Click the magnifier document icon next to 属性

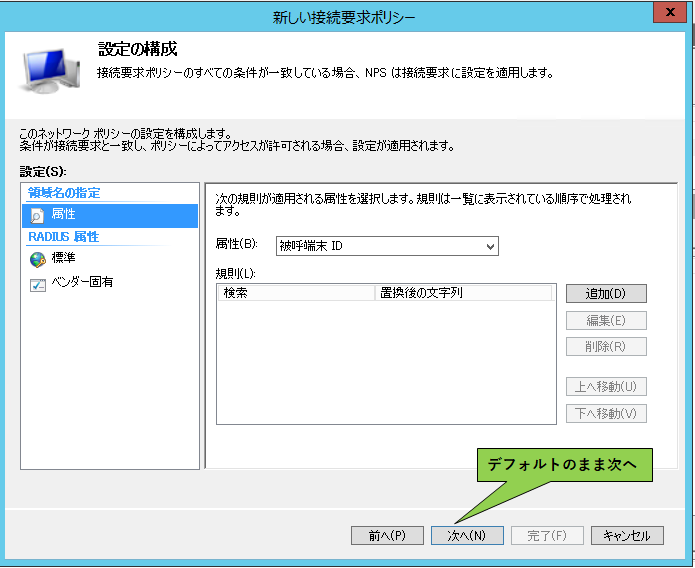[37, 215]
